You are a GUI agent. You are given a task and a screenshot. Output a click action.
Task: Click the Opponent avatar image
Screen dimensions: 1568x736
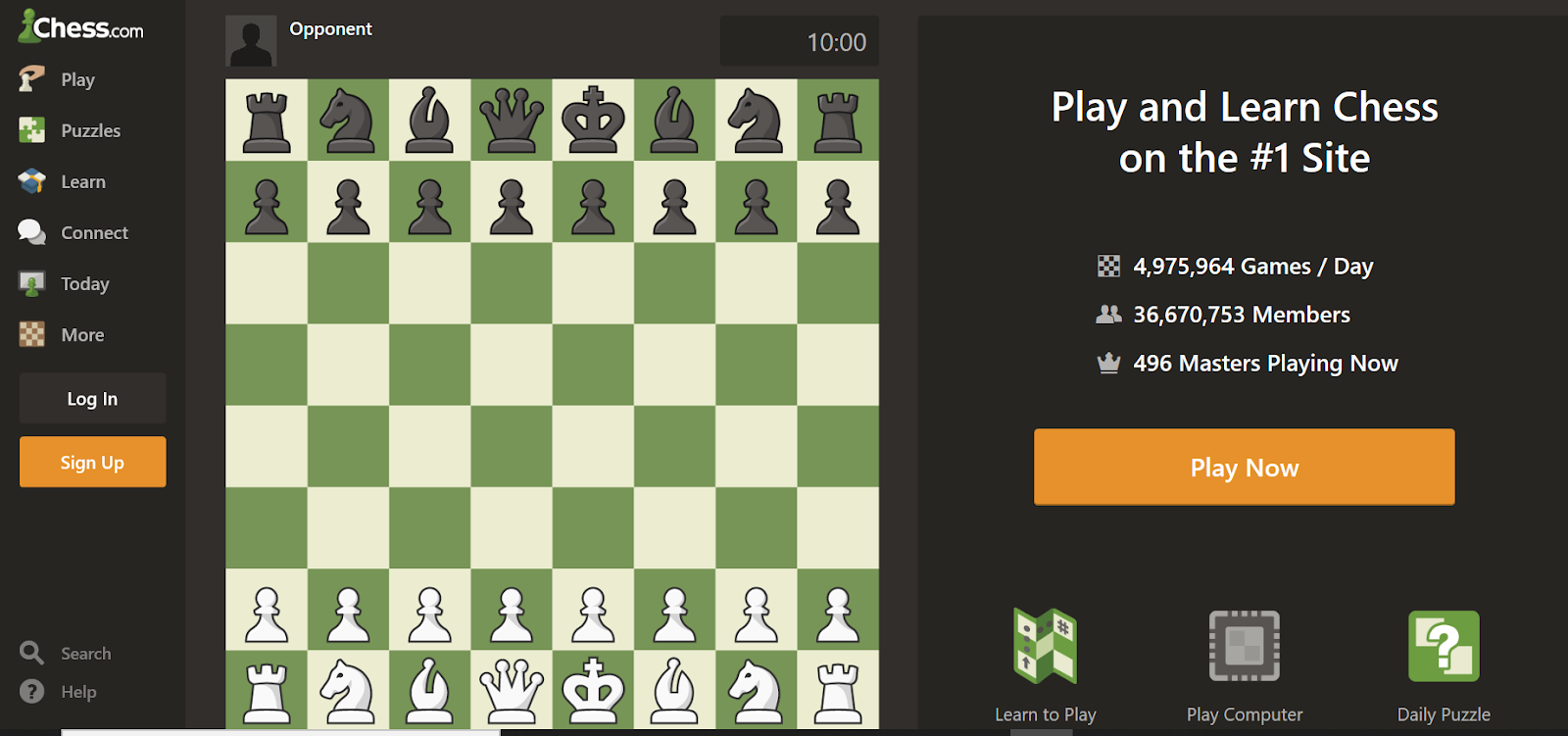point(251,41)
